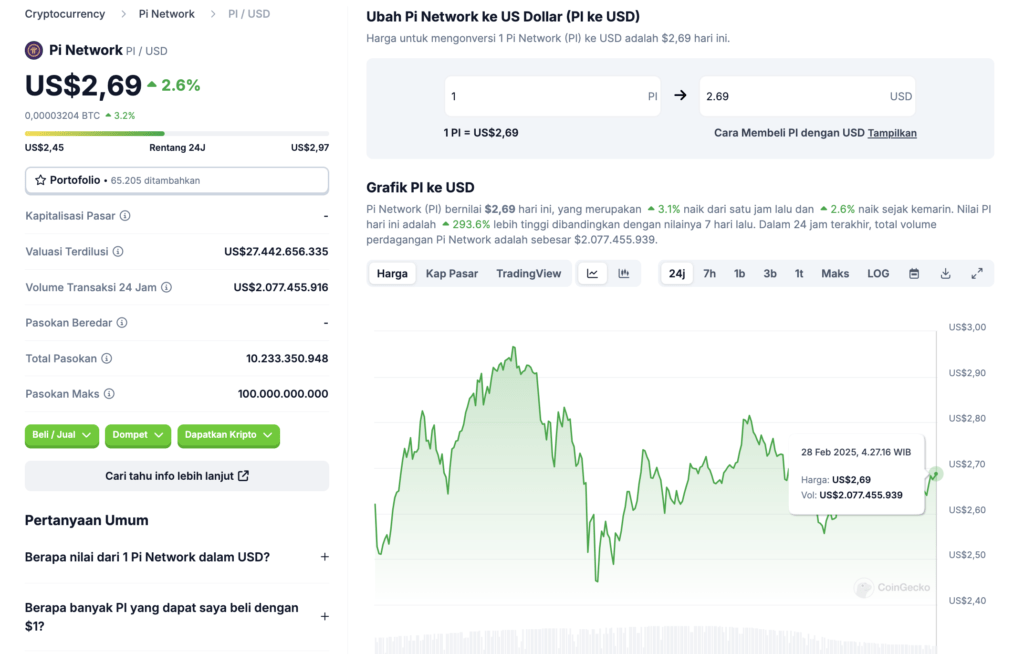Open info icon next to Pasokan Beredar
This screenshot has width=1024, height=654.
122,323
